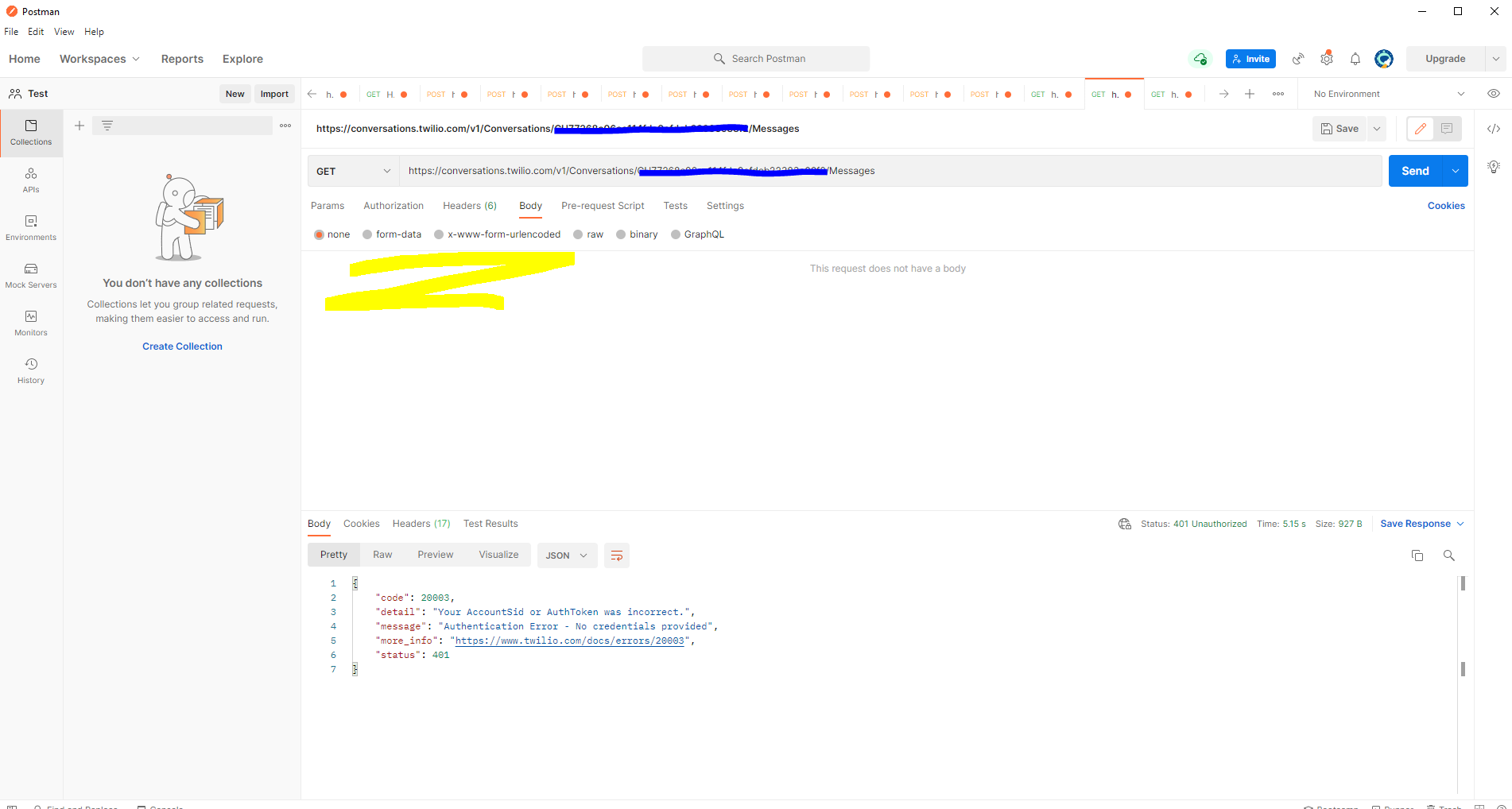Click the request URL input field
The image size is (1512, 809).
click(890, 171)
